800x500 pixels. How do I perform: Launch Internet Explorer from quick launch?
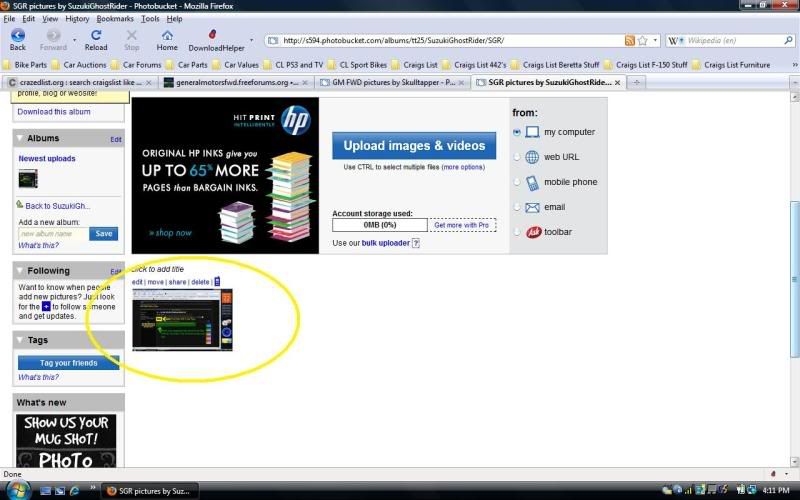[74, 491]
